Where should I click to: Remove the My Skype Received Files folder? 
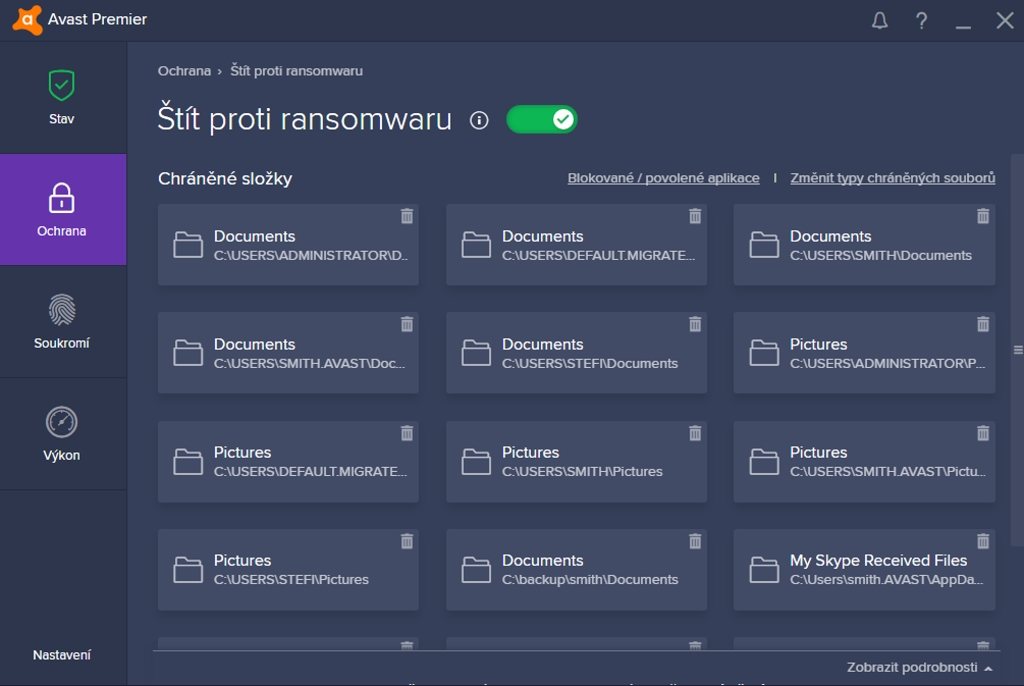click(x=983, y=541)
